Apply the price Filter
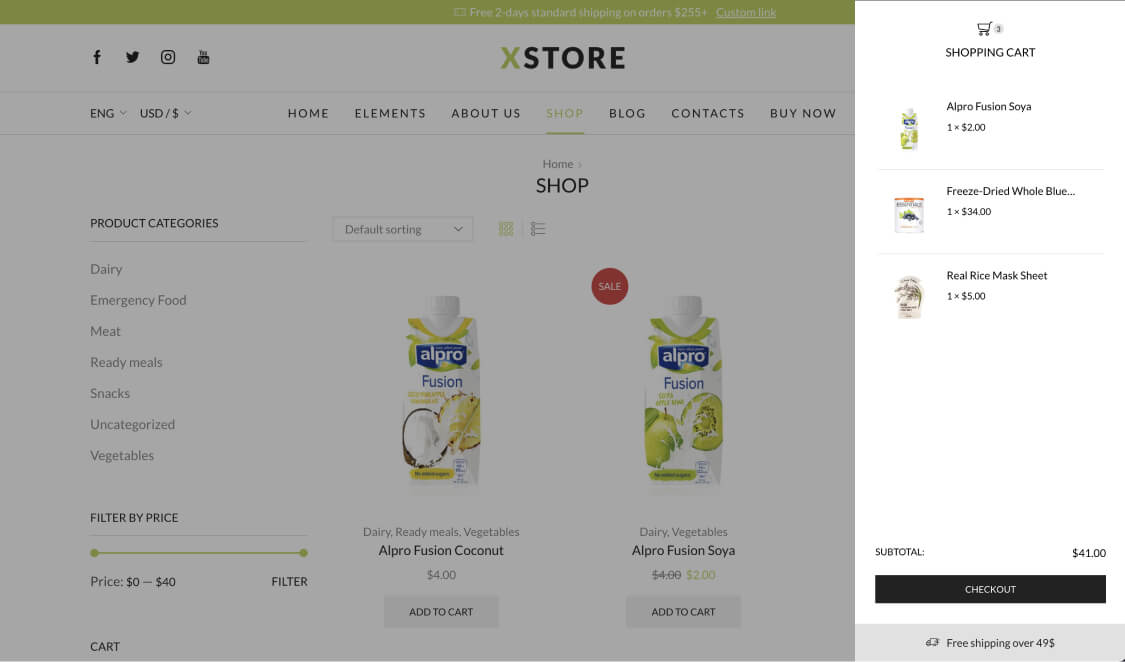Viewport: 1125px width, 662px height. click(x=289, y=582)
